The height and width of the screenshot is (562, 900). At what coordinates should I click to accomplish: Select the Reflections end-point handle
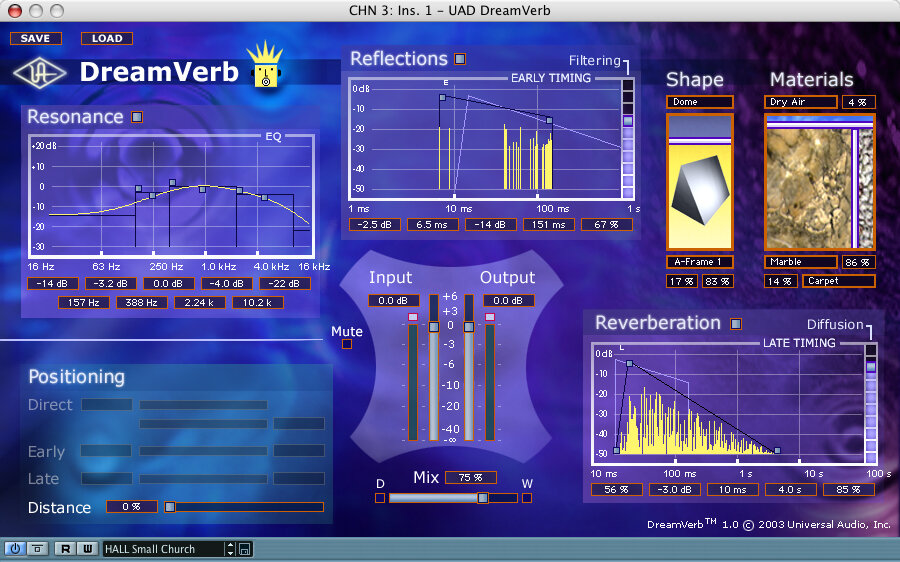click(x=549, y=121)
